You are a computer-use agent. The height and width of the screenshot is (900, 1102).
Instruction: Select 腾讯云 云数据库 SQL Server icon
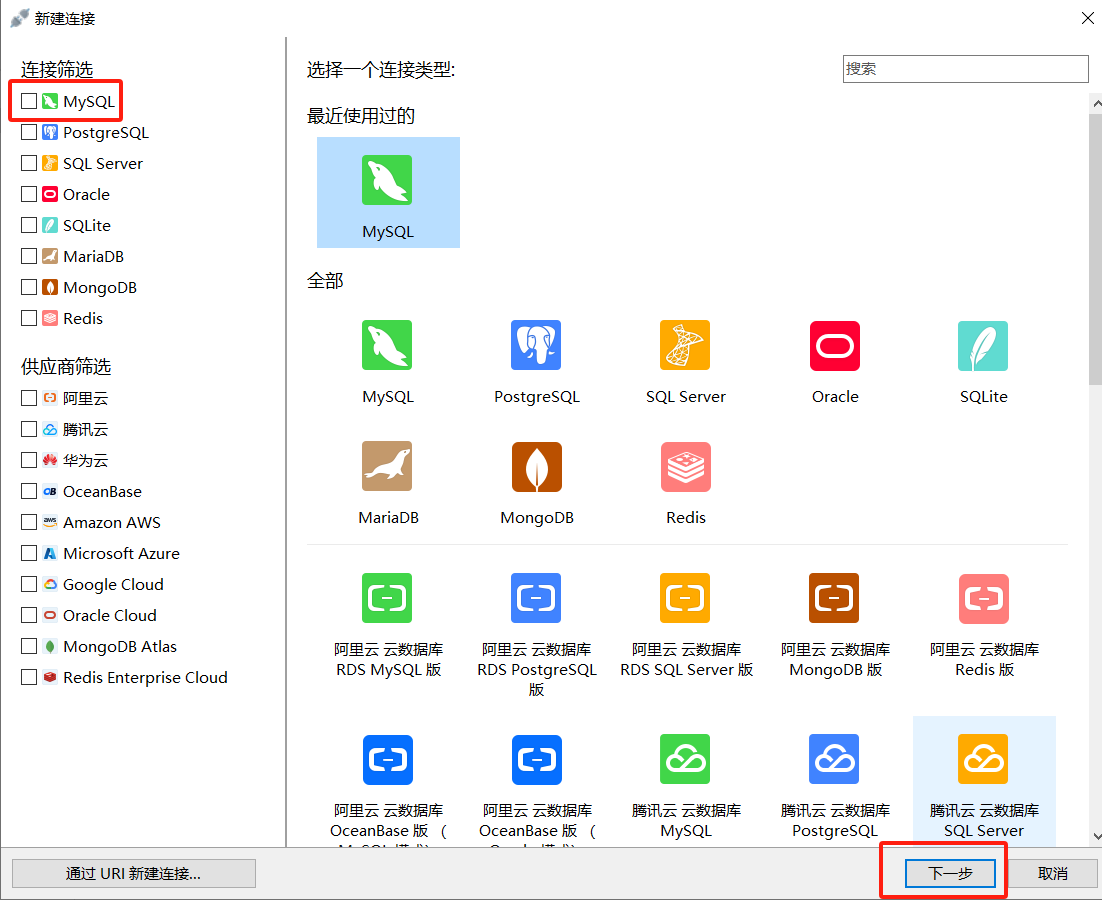pos(983,759)
